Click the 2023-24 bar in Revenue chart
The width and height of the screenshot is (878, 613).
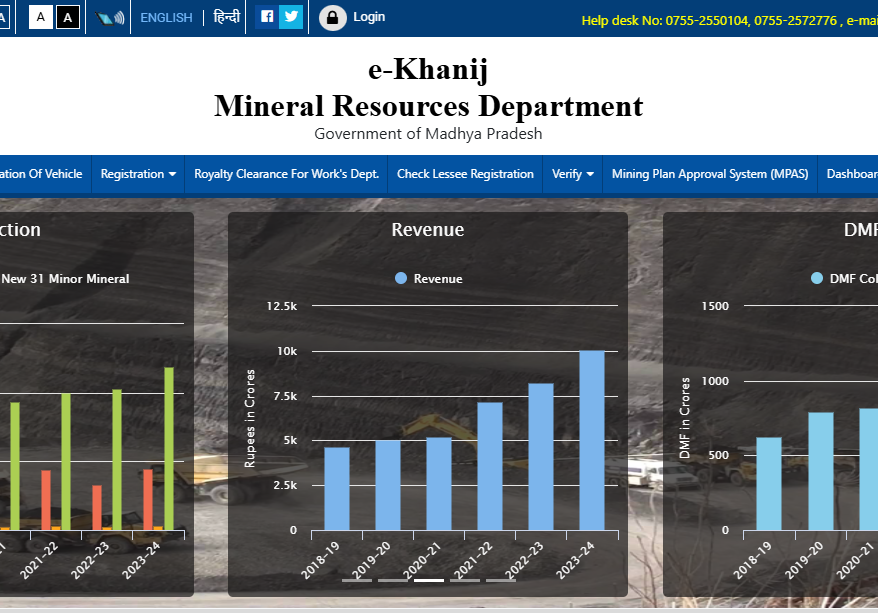592,440
